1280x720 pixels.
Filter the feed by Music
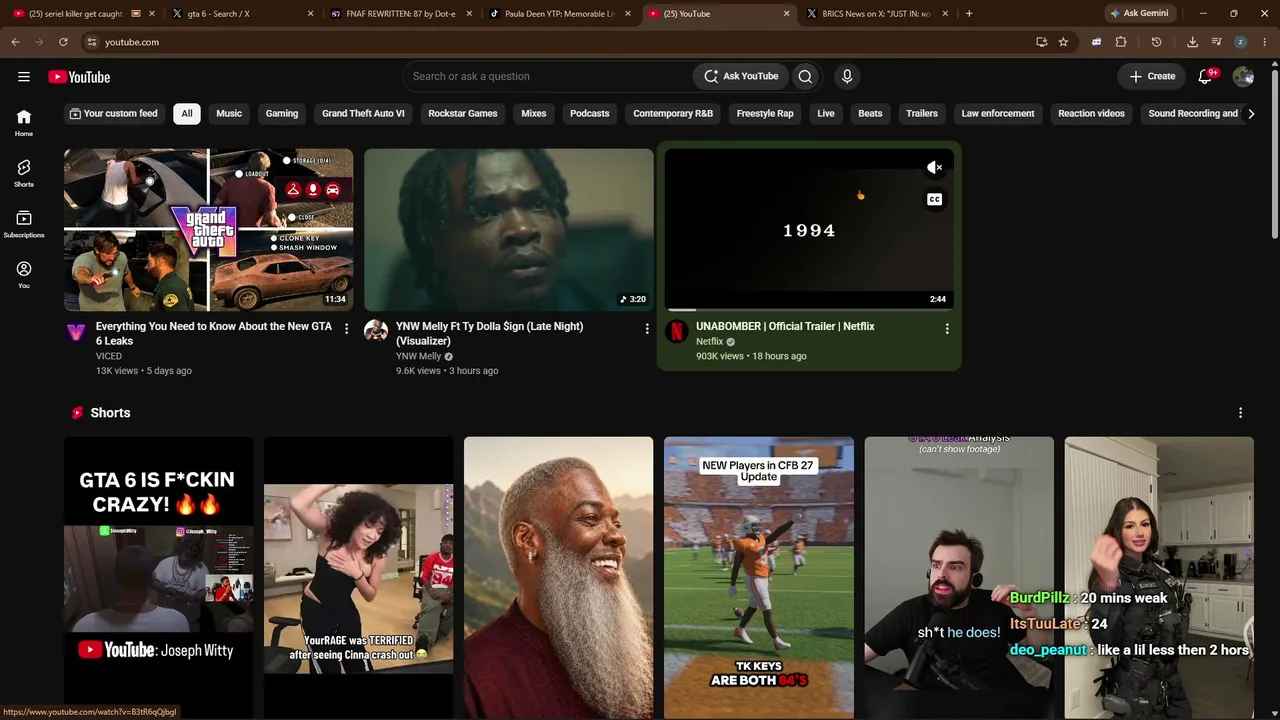point(229,113)
